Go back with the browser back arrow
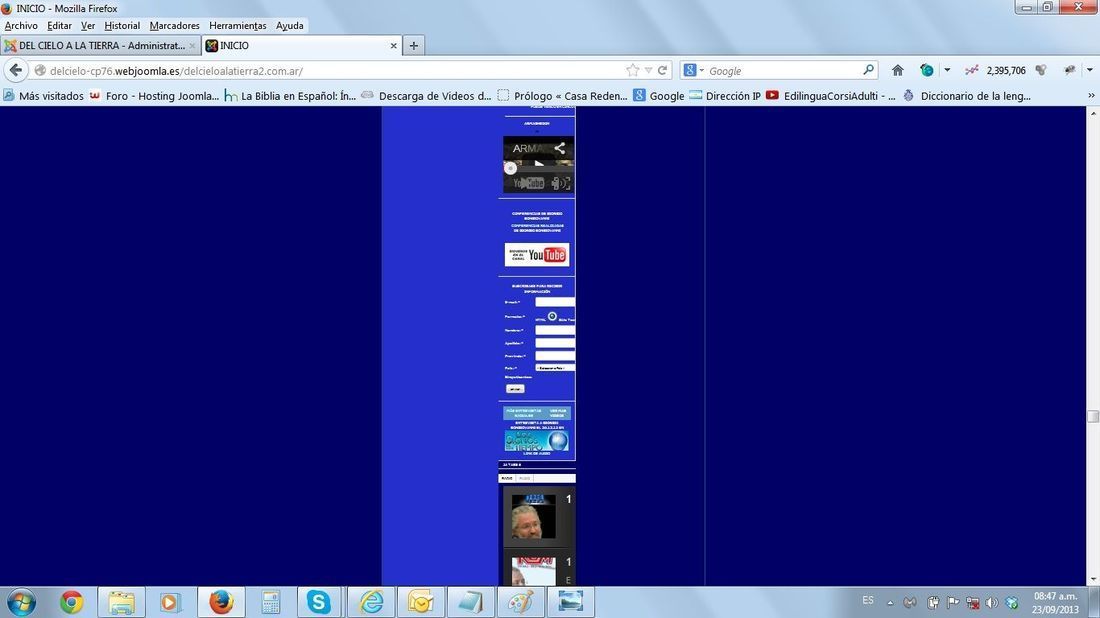Screen dimensions: 1100x618 16,70
